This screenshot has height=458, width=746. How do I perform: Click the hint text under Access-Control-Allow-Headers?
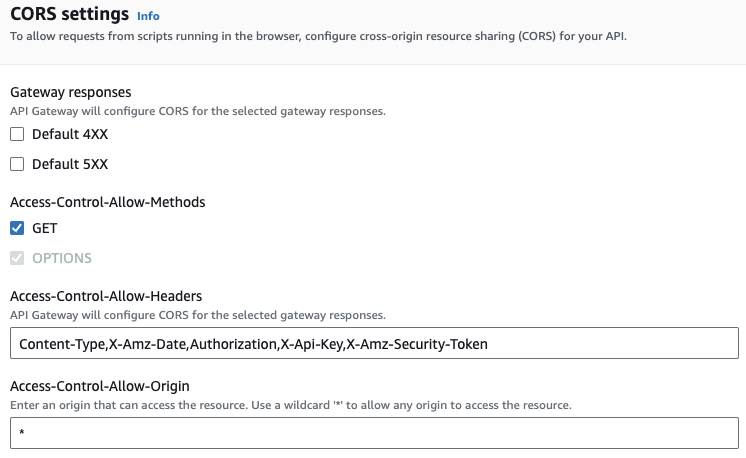coord(198,315)
